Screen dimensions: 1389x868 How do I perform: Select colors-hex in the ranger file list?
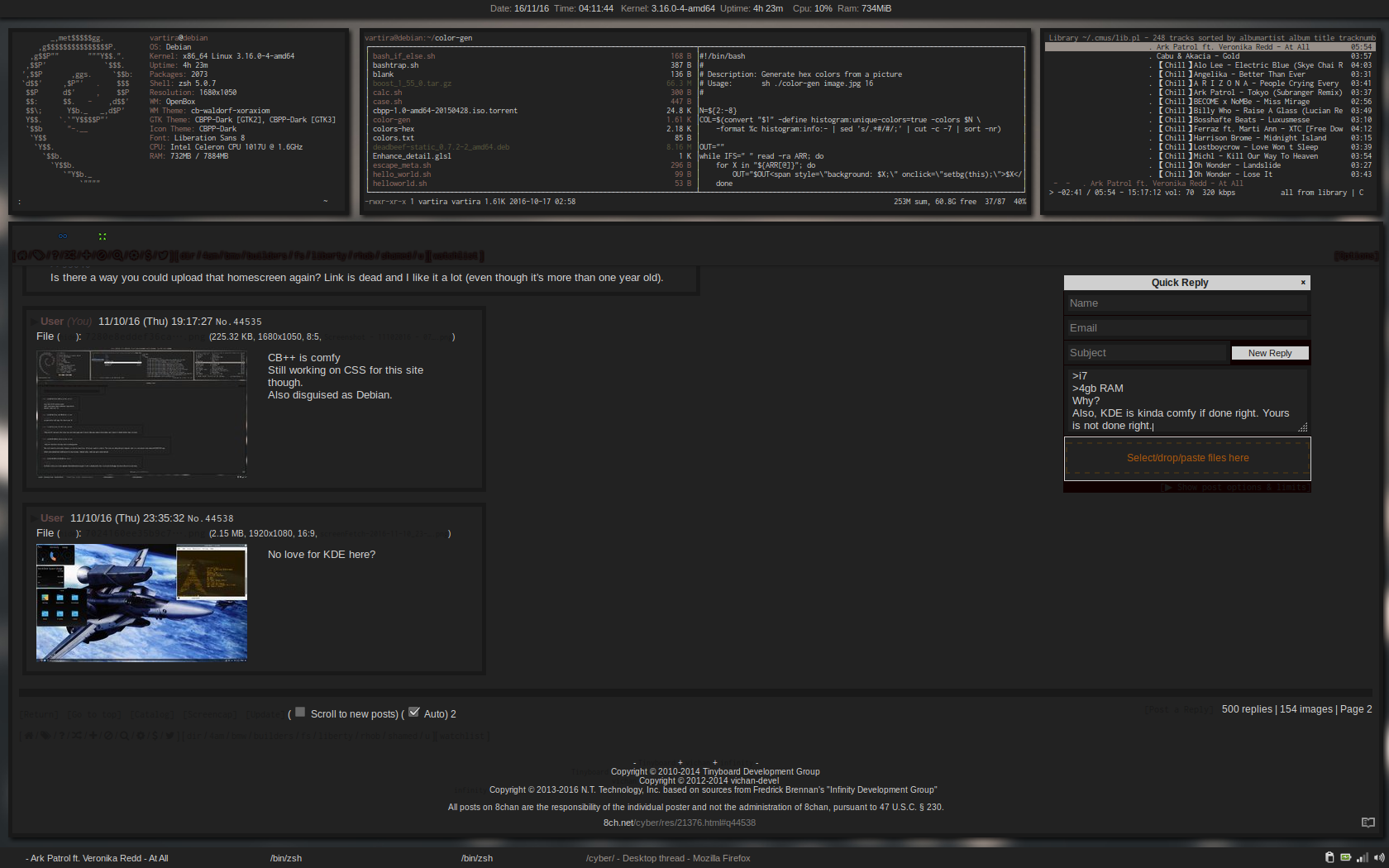tap(532, 129)
